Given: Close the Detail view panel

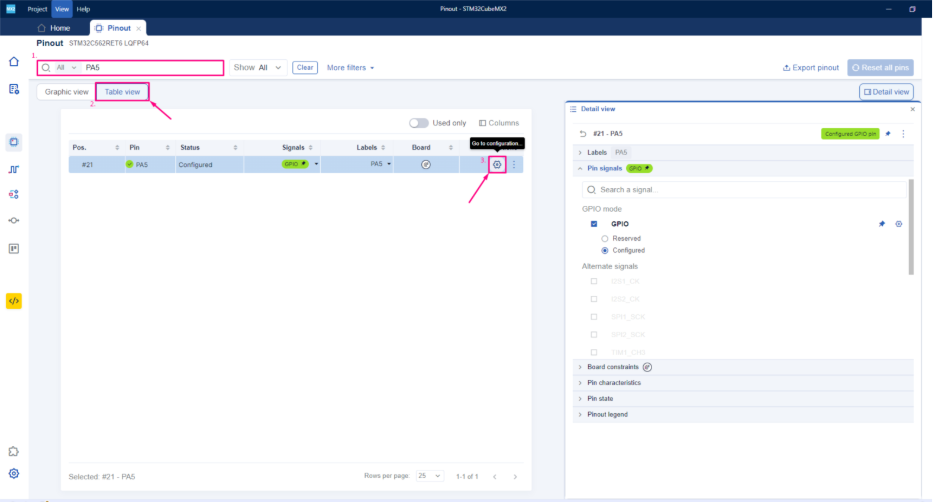Looking at the screenshot, I should point(912,109).
